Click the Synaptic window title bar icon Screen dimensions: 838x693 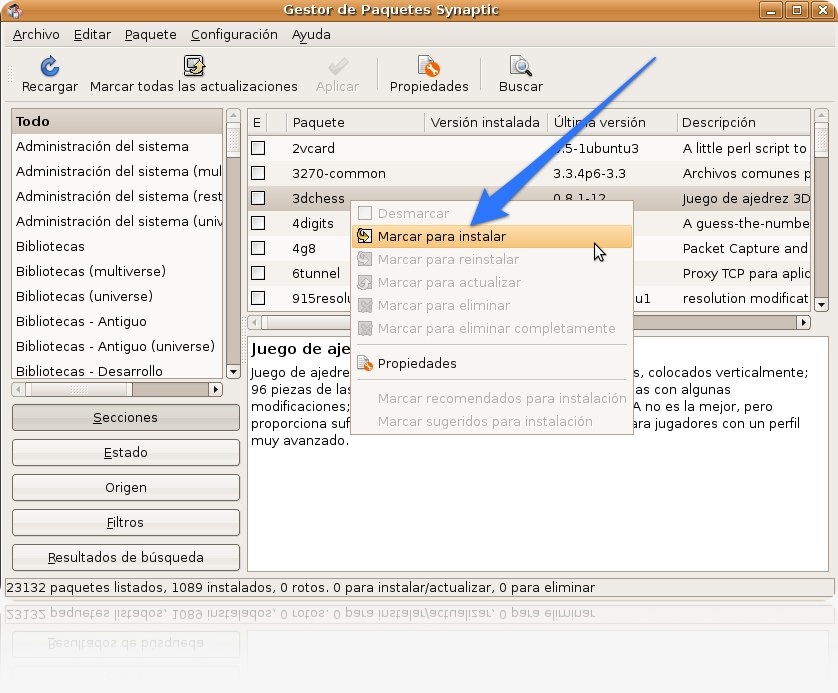[x=14, y=10]
